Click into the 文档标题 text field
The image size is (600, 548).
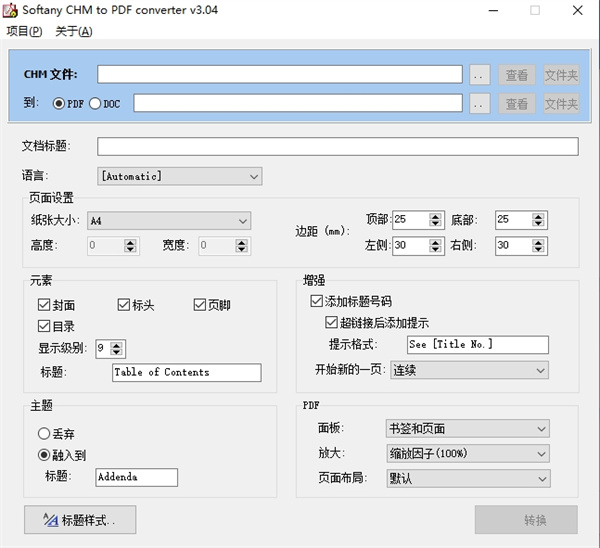coord(338,147)
